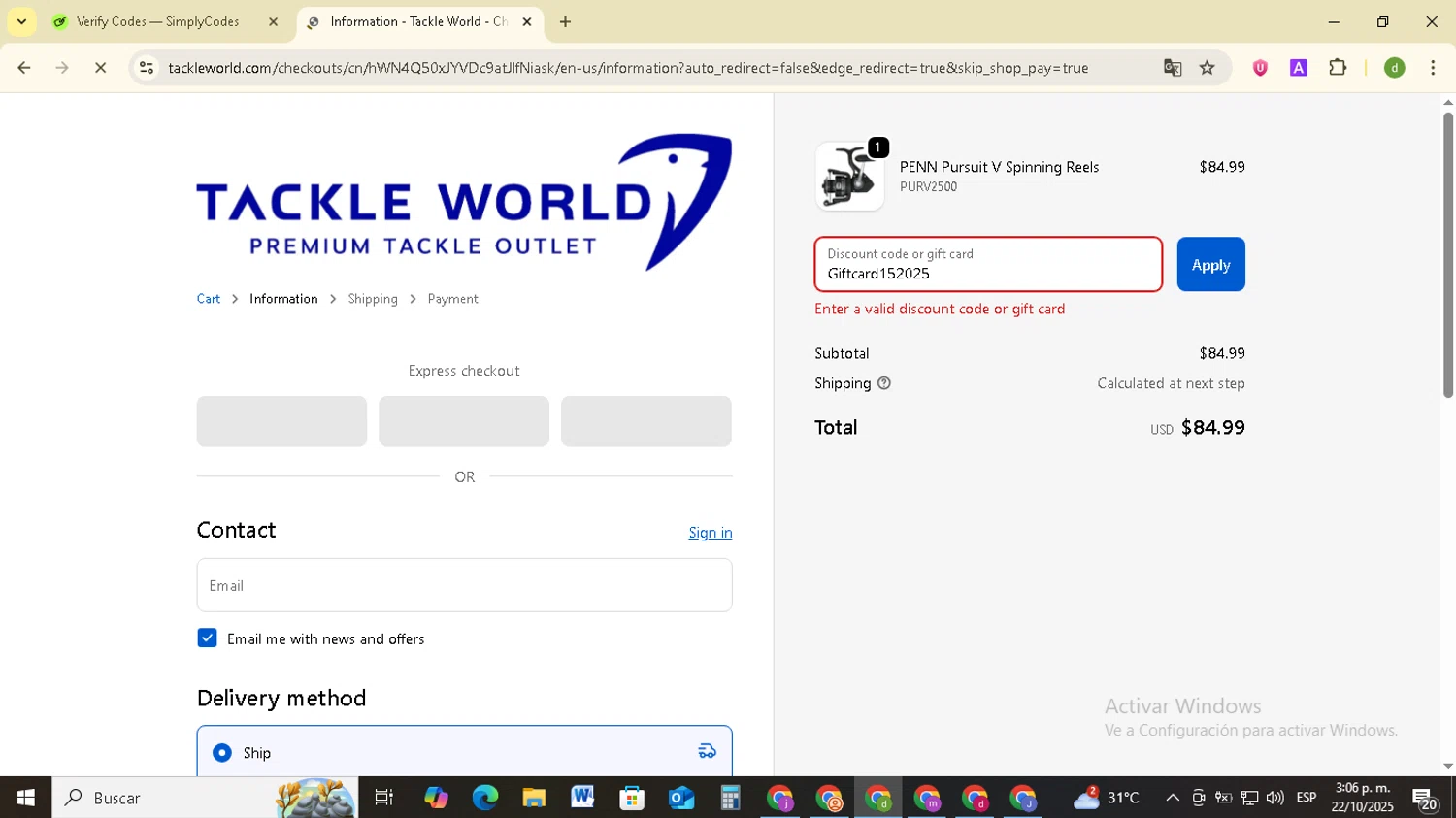Viewport: 1456px width, 818px height.
Task: Open Microsoft Word from the taskbar
Action: click(x=582, y=798)
